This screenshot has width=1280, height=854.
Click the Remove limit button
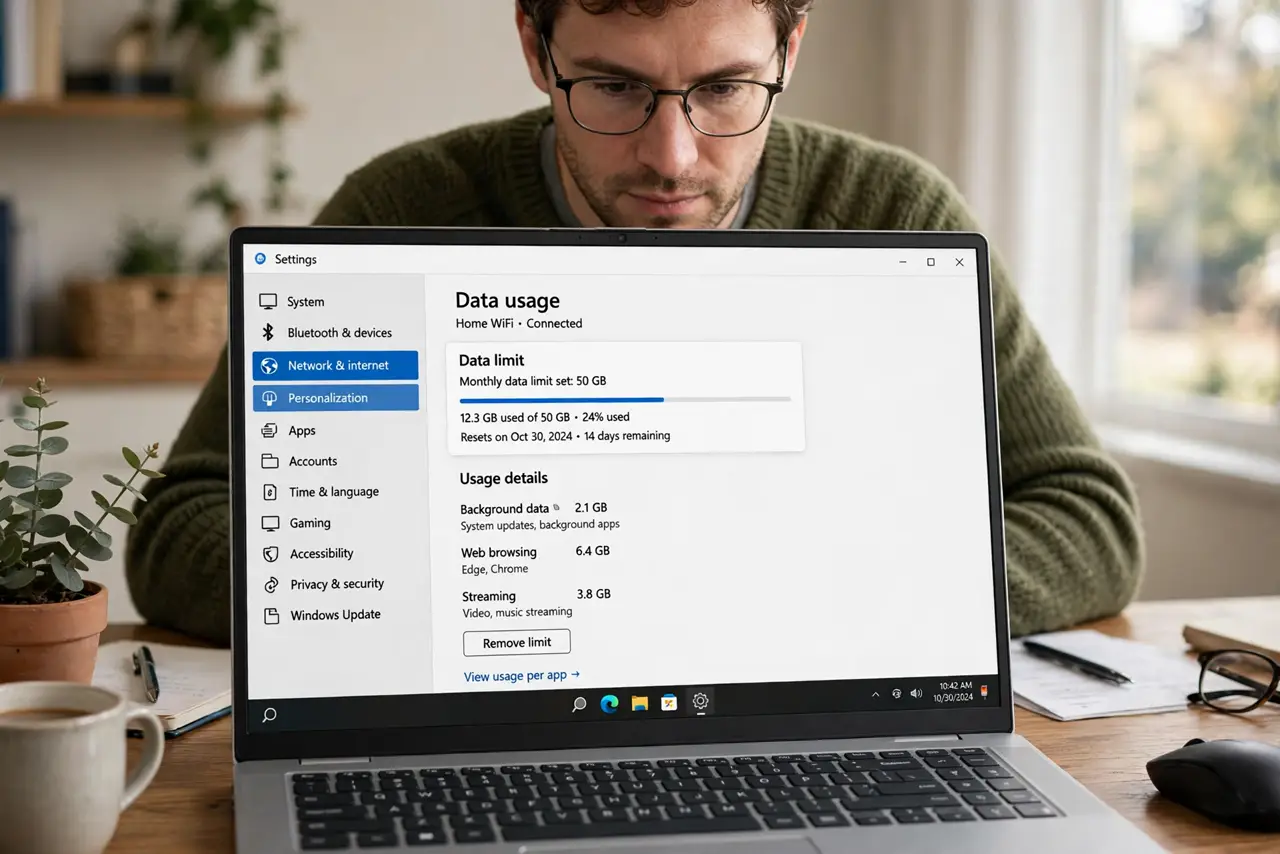tap(517, 642)
